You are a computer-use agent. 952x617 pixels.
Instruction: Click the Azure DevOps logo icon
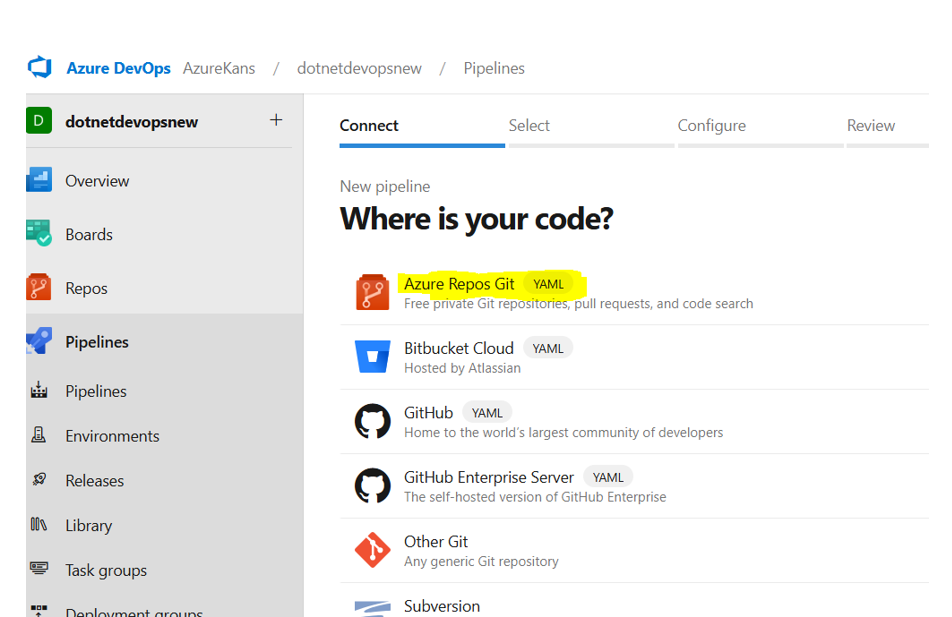[x=40, y=67]
